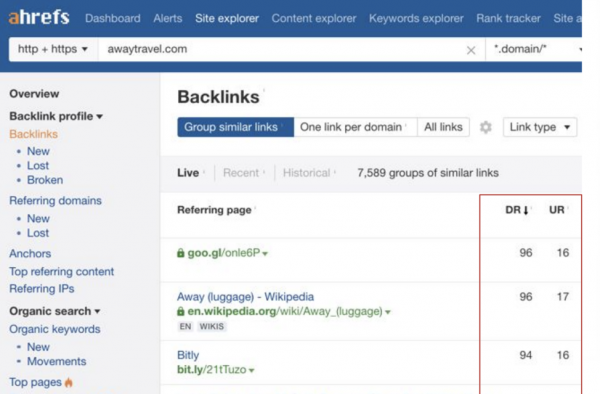Click UR value 17 in Wikipedia row
The width and height of the screenshot is (600, 394).
click(x=562, y=297)
